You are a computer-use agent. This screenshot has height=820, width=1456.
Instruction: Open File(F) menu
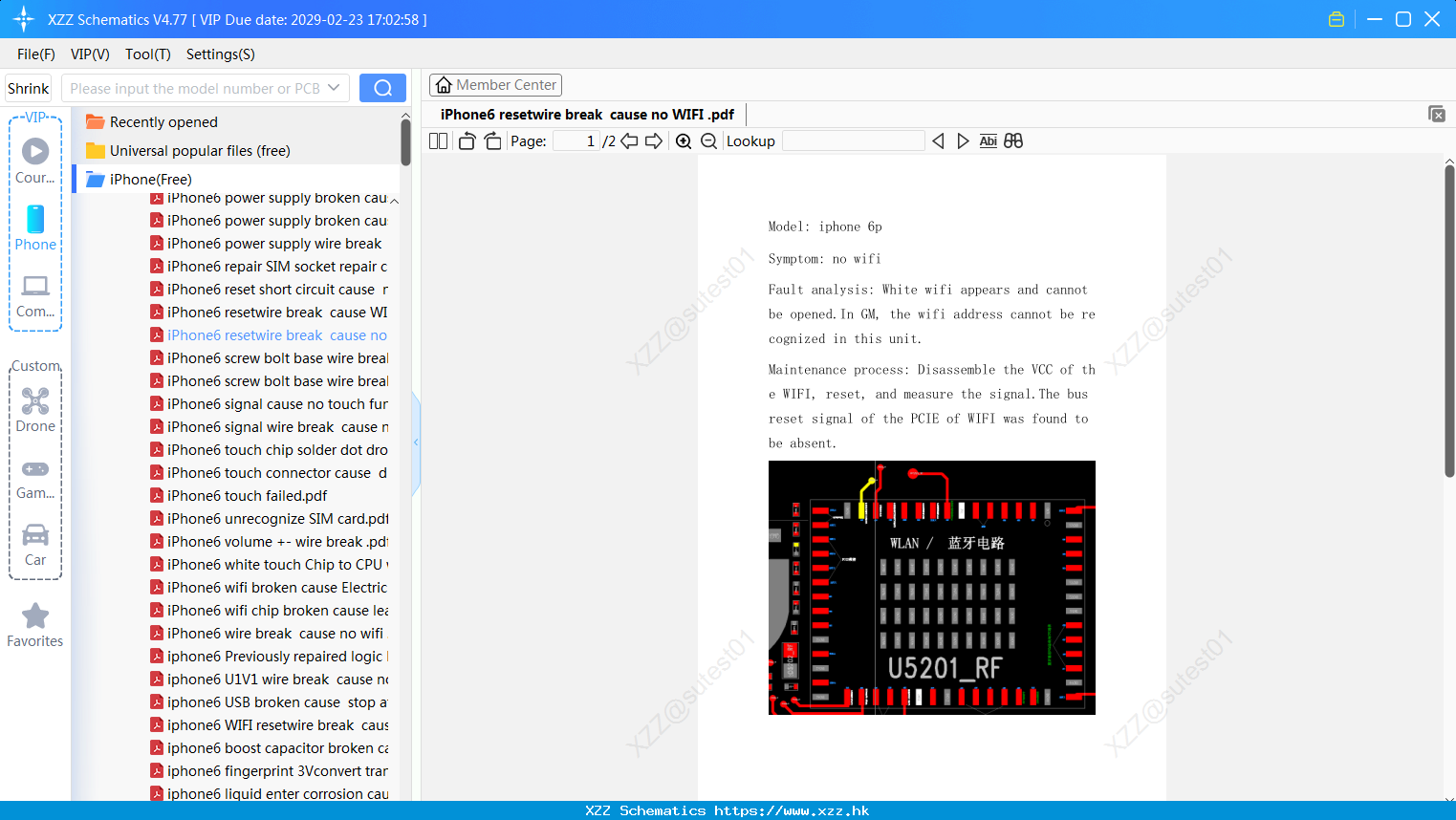pyautogui.click(x=36, y=54)
